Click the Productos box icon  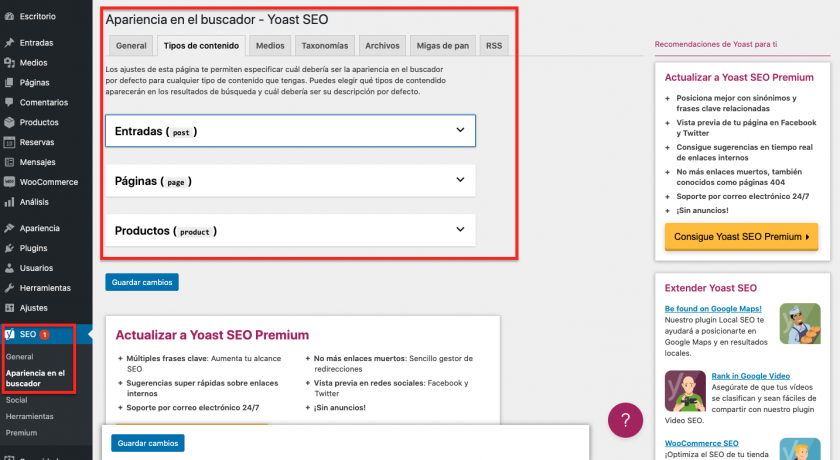tap(9, 122)
